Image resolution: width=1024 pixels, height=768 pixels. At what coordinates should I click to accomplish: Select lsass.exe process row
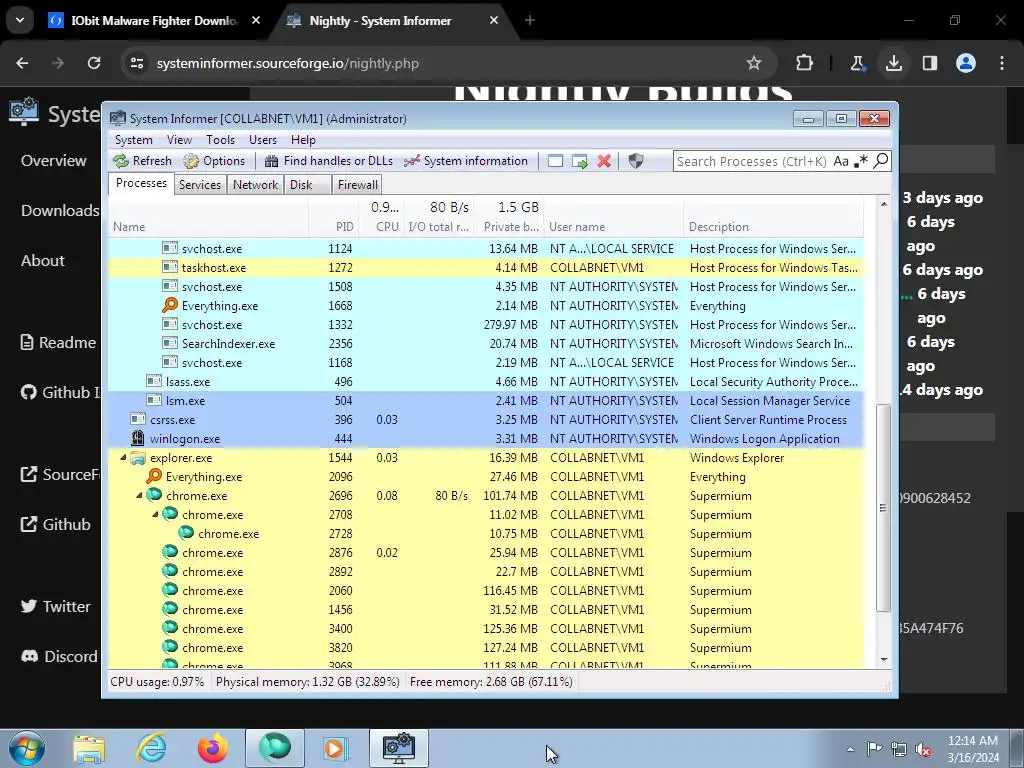point(486,381)
